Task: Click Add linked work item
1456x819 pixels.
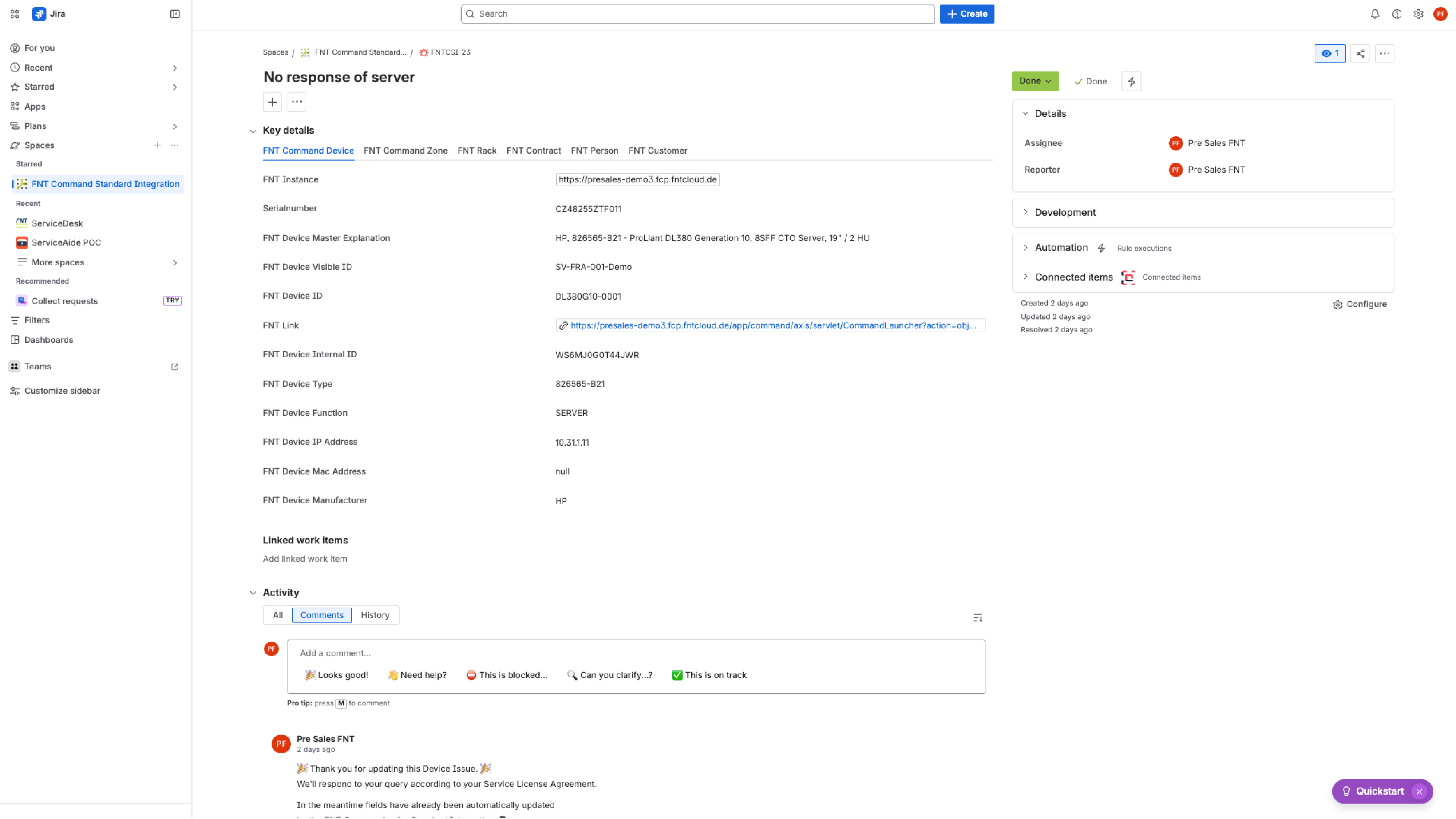Action: coord(305,559)
